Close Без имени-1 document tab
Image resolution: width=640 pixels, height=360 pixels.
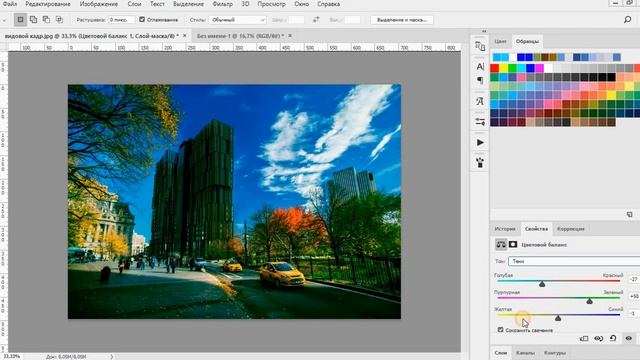point(290,36)
